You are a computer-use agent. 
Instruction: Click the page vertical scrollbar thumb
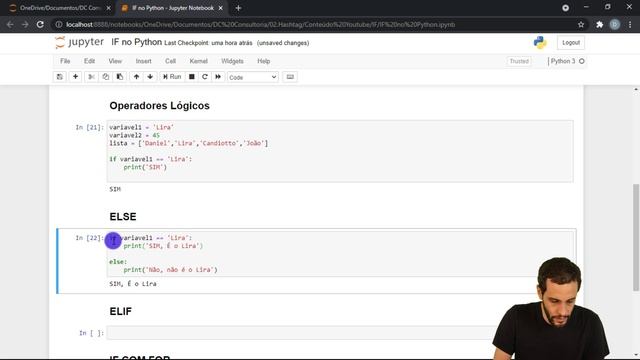(x=636, y=237)
